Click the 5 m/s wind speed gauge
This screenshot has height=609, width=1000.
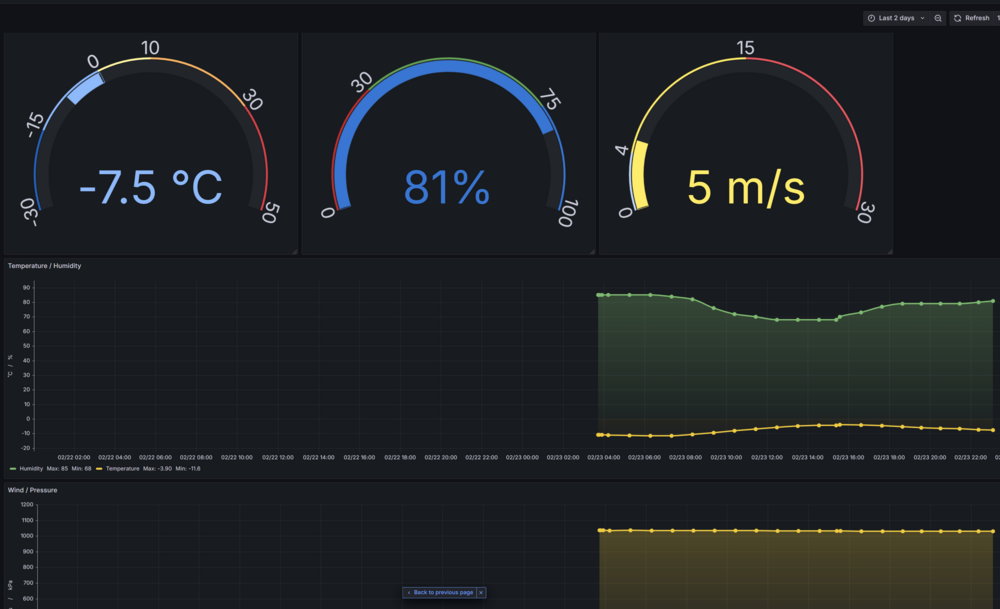[x=746, y=187]
